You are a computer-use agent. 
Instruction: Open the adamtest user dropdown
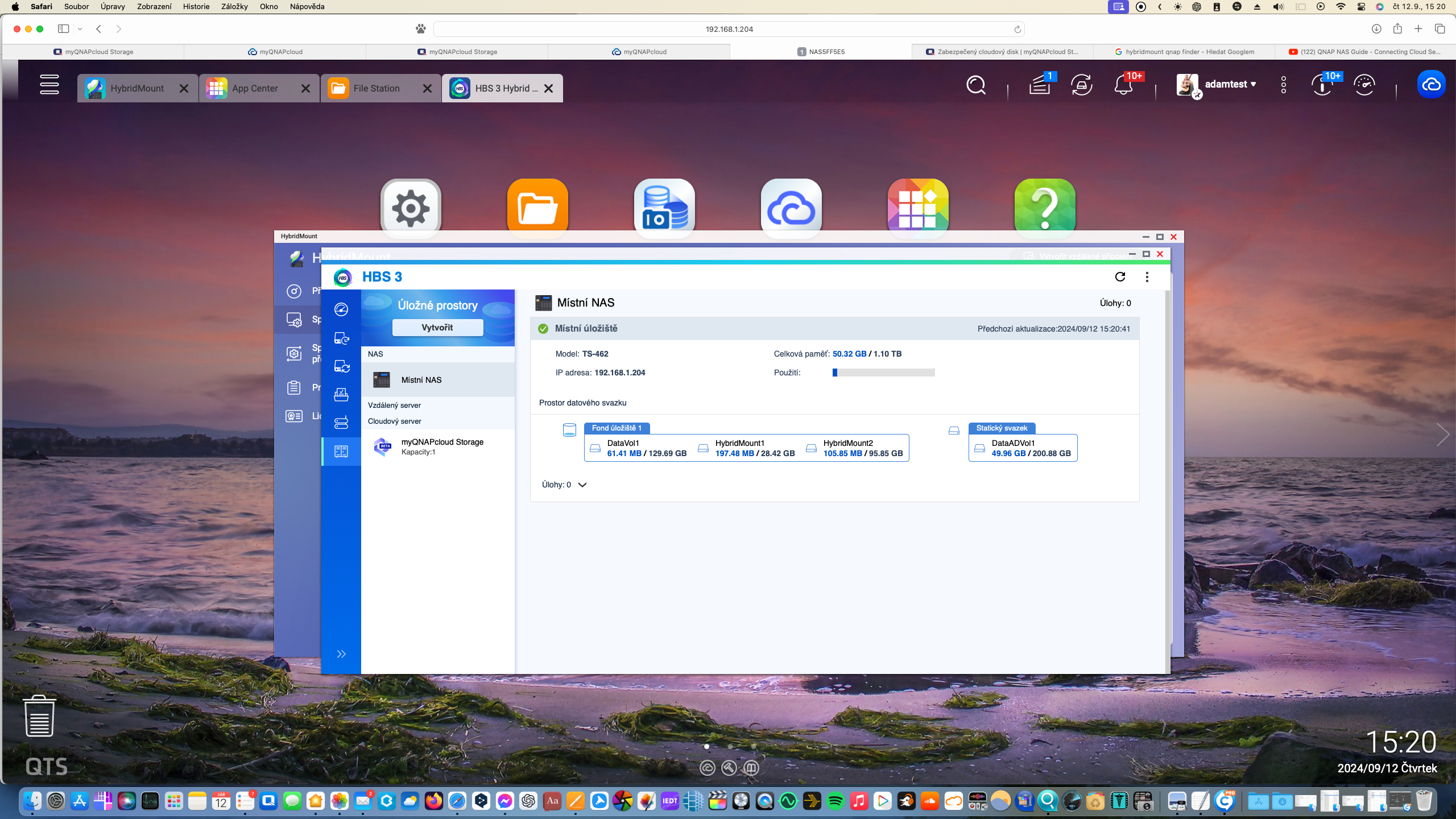click(x=1228, y=84)
